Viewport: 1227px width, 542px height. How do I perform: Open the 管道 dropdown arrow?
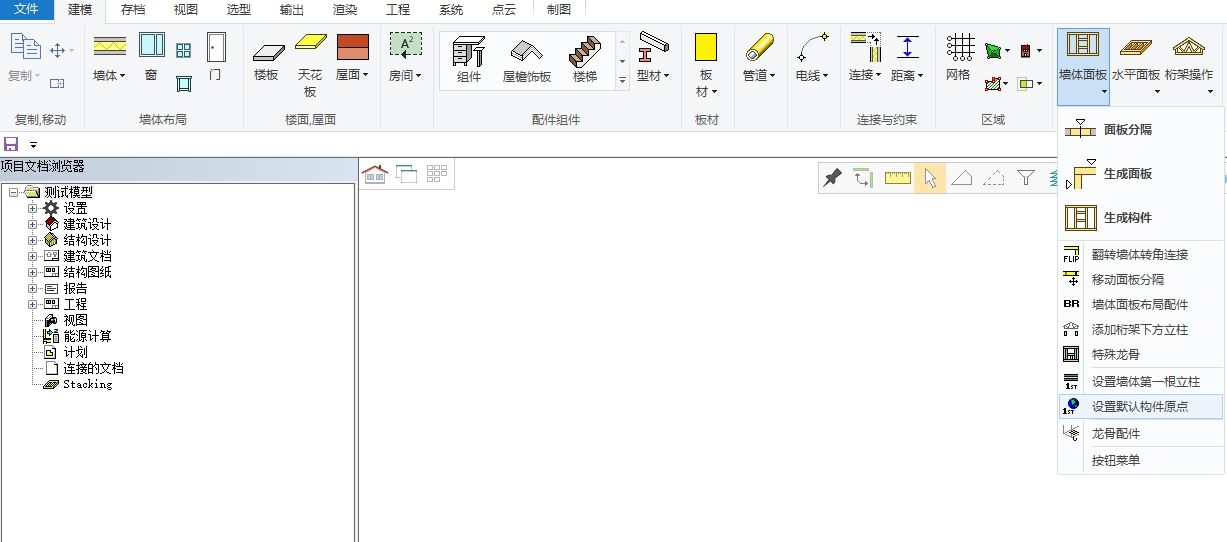pos(773,75)
